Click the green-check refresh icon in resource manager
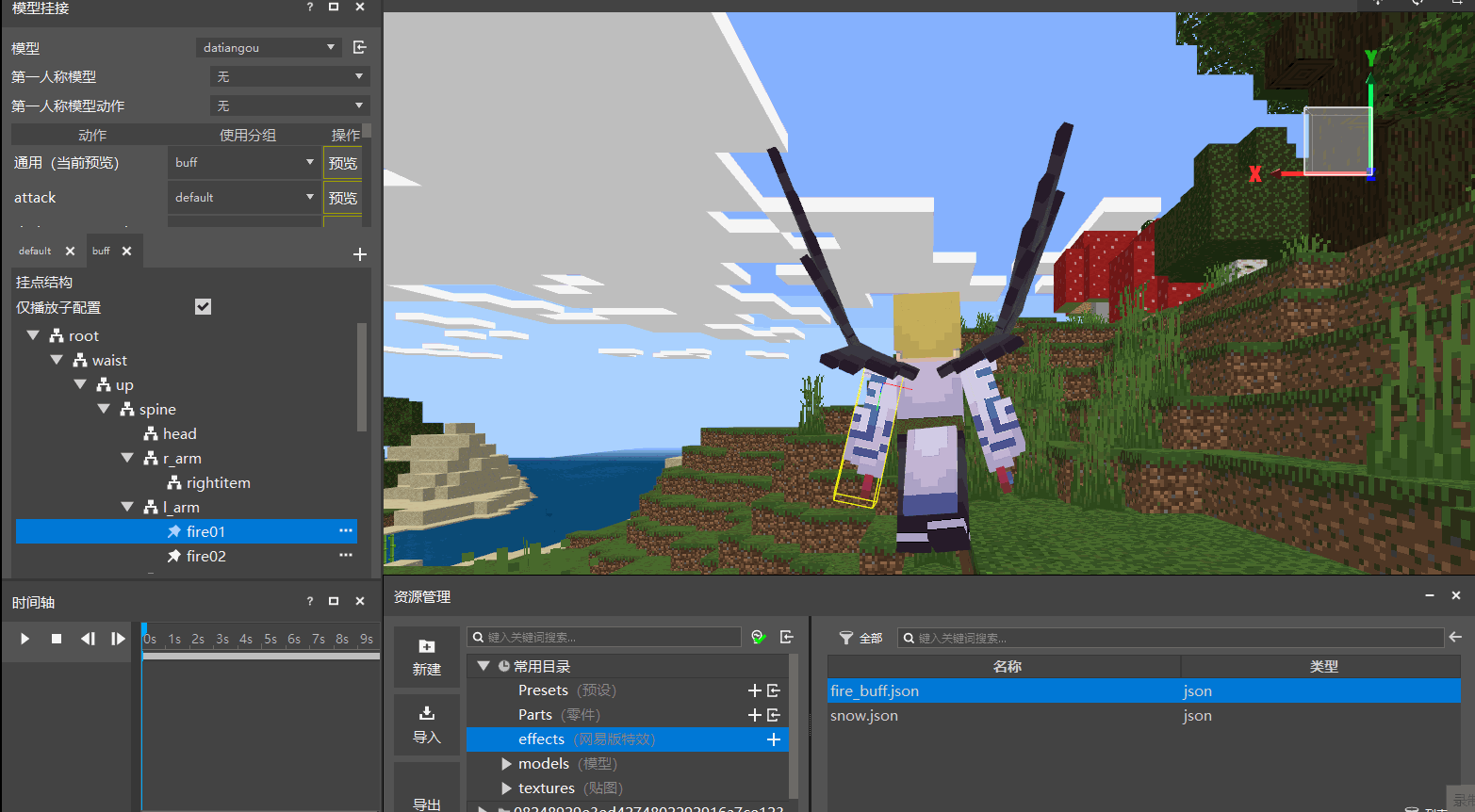Image resolution: width=1475 pixels, height=812 pixels. click(x=759, y=638)
